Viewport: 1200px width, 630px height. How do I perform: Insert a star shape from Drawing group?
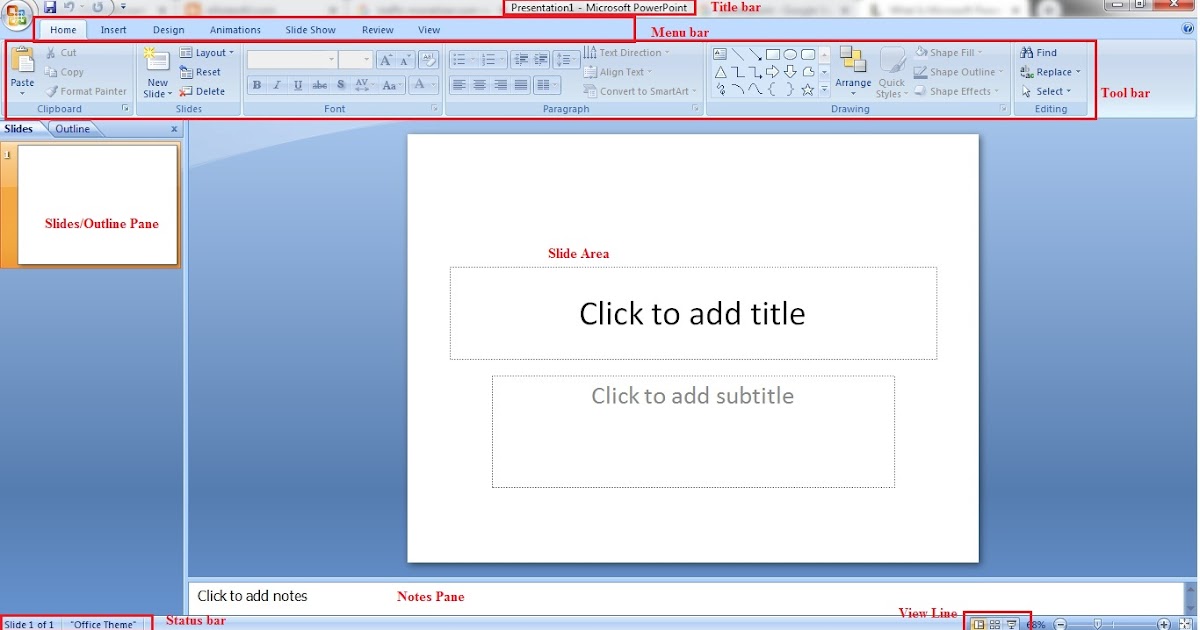[808, 89]
